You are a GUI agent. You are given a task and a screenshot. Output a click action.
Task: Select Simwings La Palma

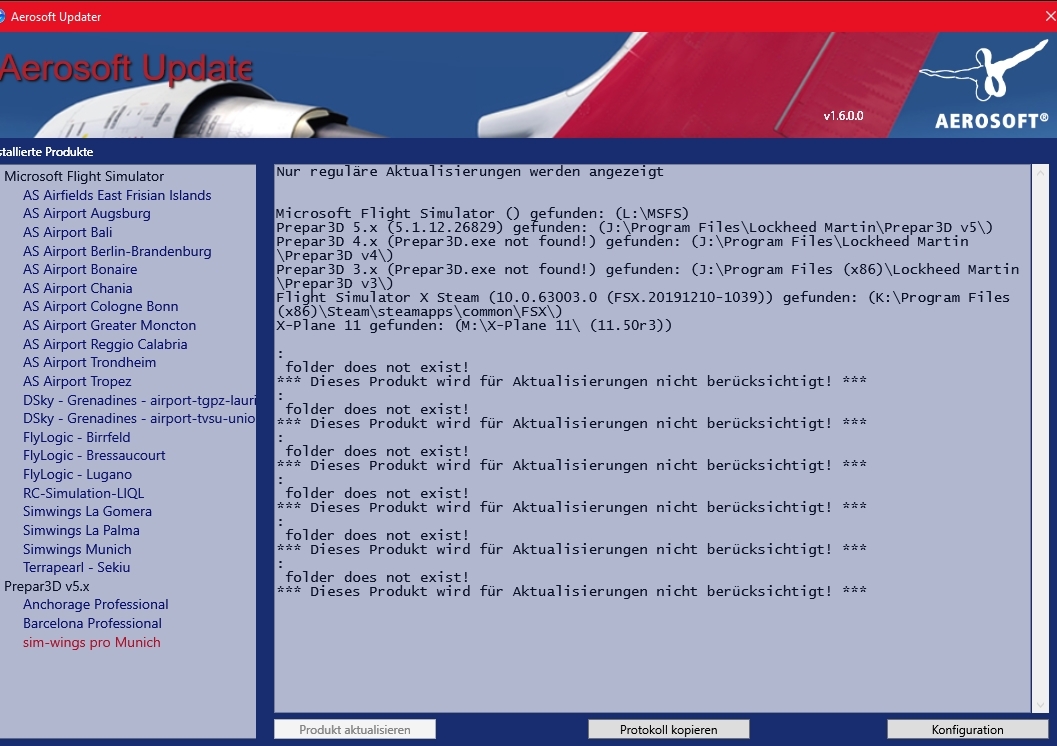click(x=82, y=530)
